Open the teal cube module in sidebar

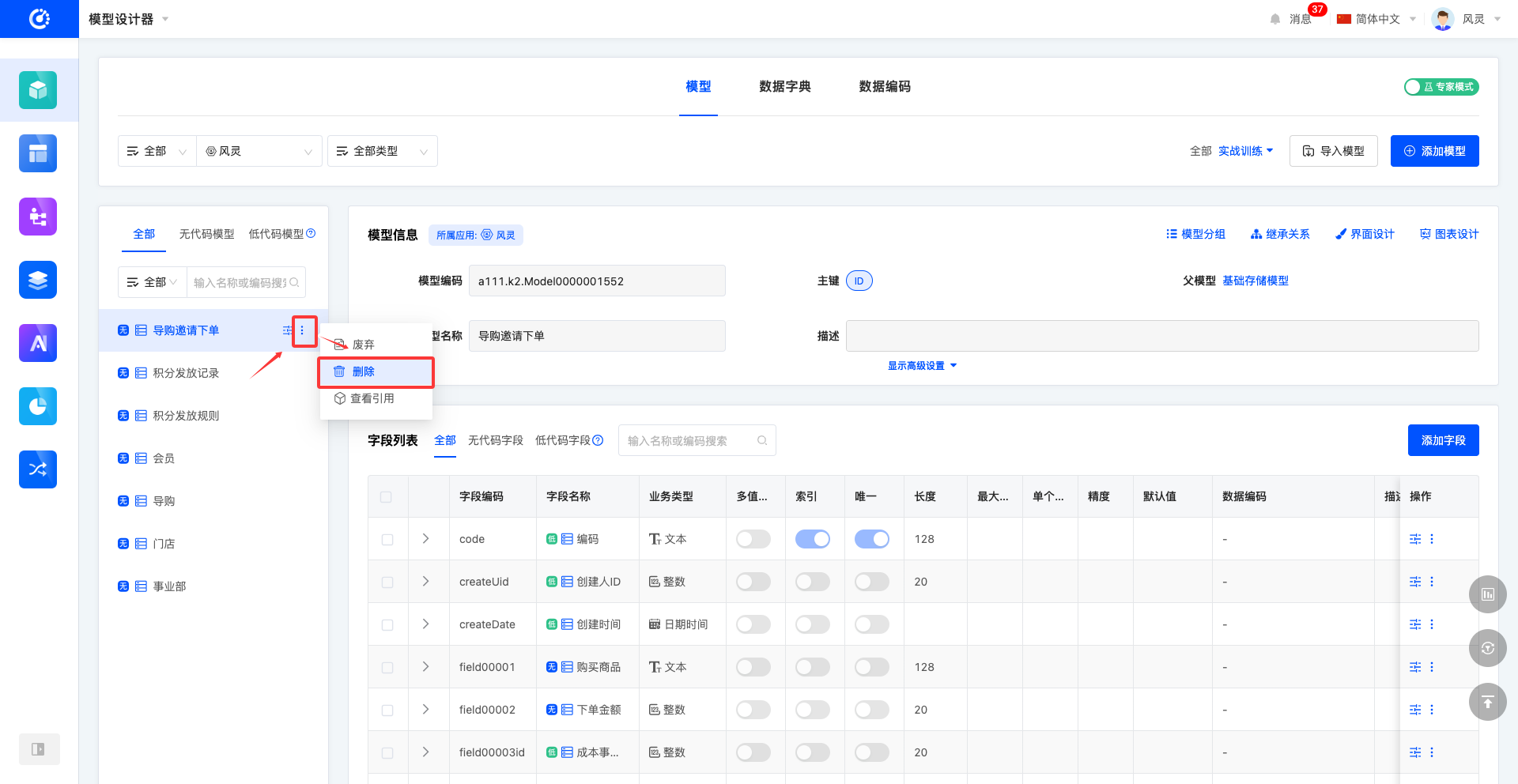coord(38,90)
